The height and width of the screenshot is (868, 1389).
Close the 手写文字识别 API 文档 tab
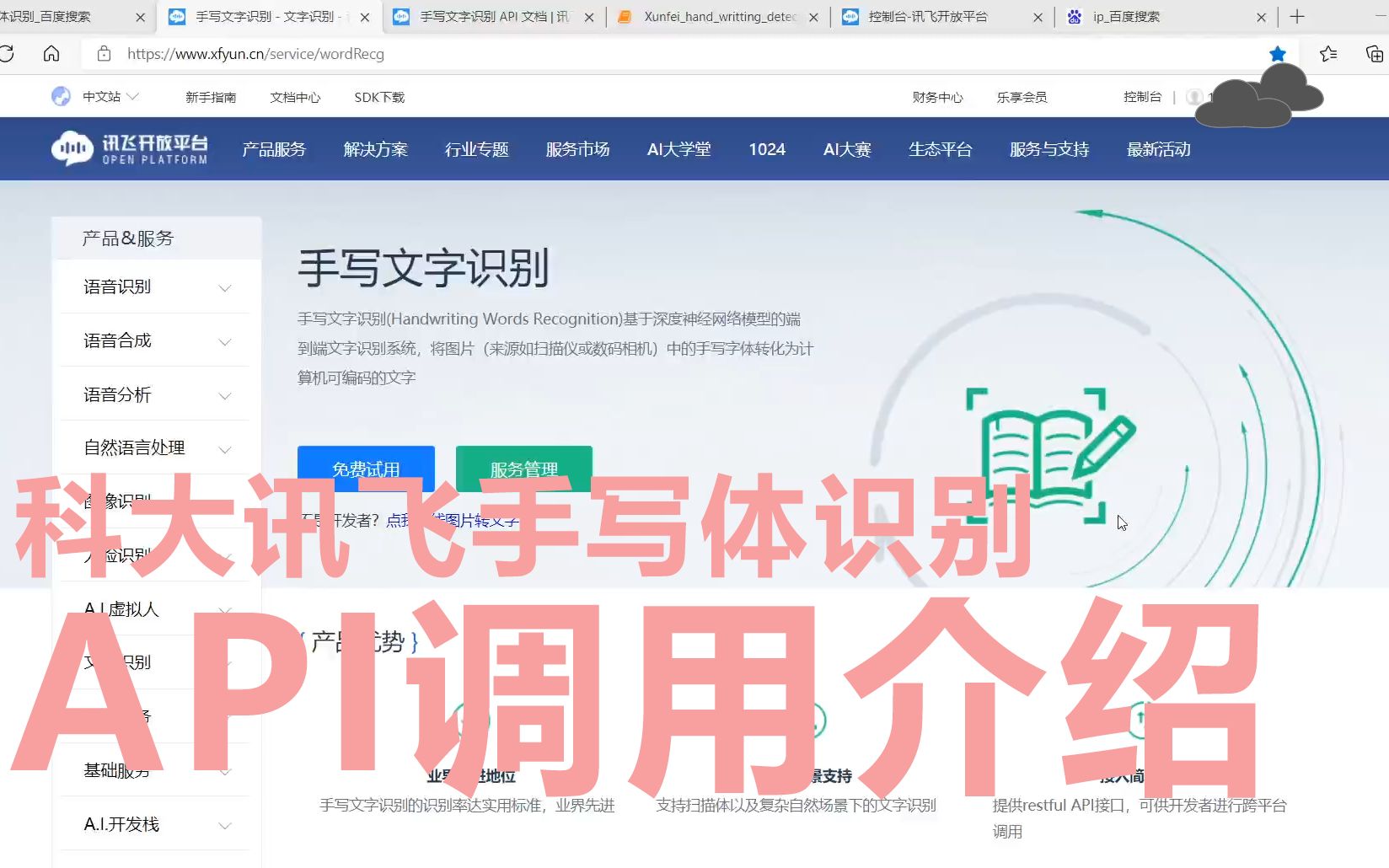589,17
